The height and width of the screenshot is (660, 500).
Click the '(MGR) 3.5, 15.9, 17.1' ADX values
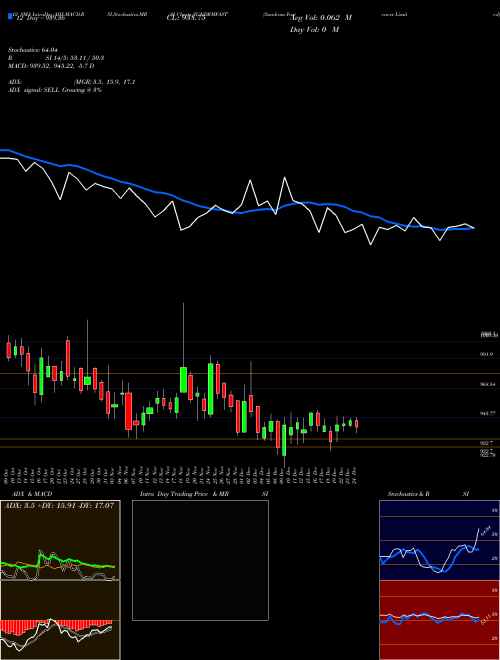104,82
